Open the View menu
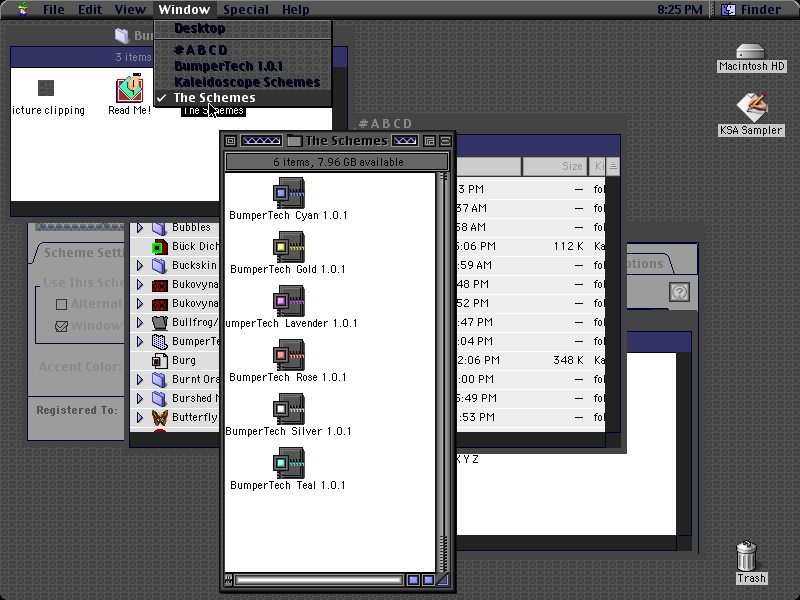This screenshot has width=800, height=600. (130, 9)
